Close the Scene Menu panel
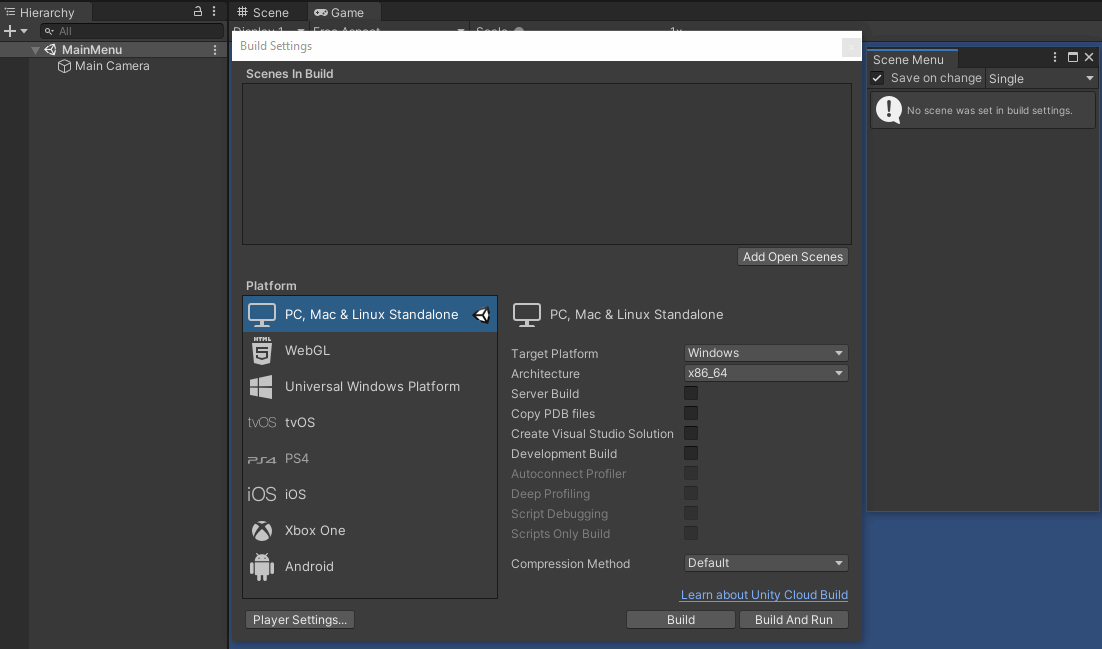This screenshot has width=1102, height=649. 1089,58
